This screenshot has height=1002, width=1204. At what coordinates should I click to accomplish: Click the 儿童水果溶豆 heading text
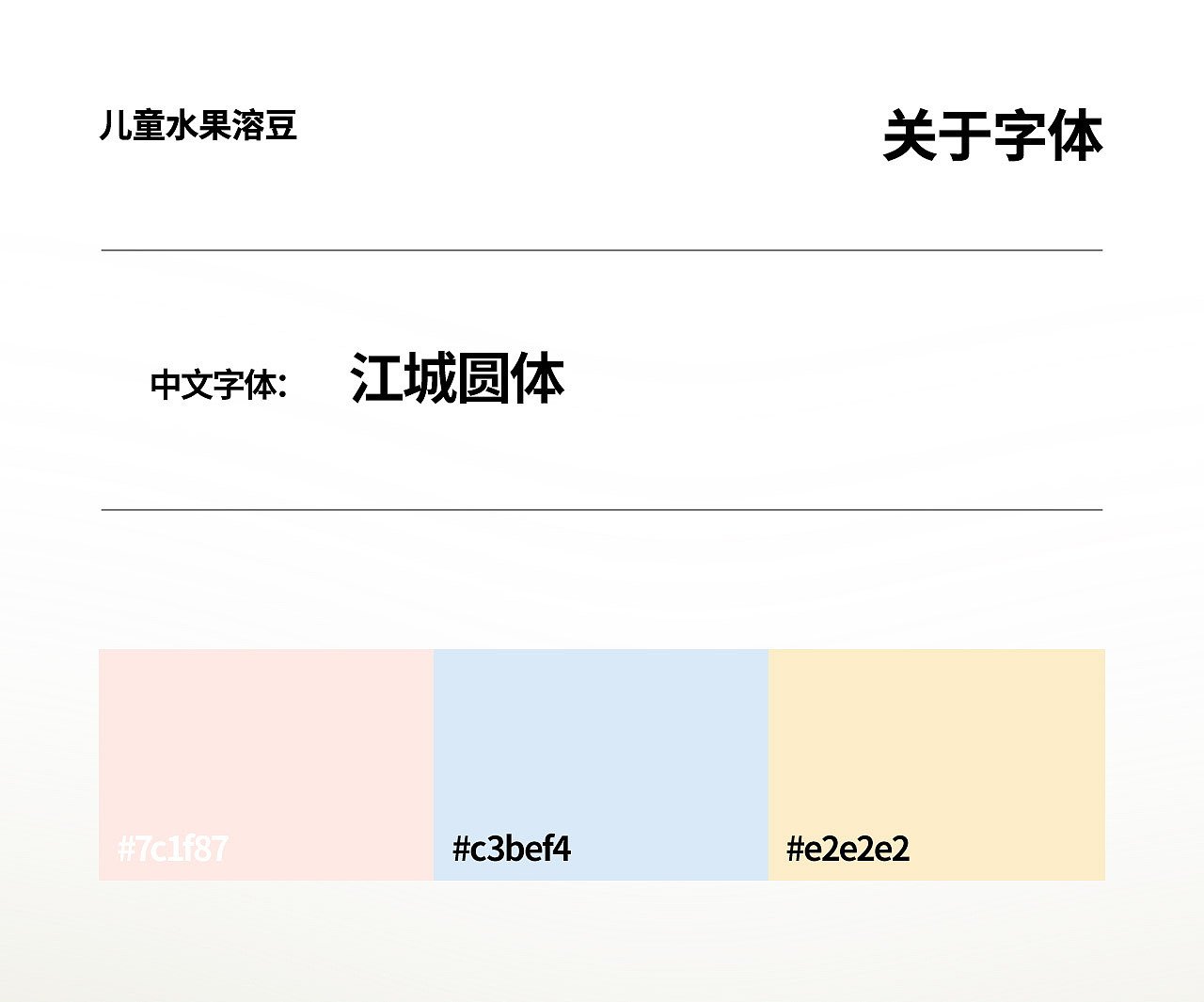click(x=198, y=125)
